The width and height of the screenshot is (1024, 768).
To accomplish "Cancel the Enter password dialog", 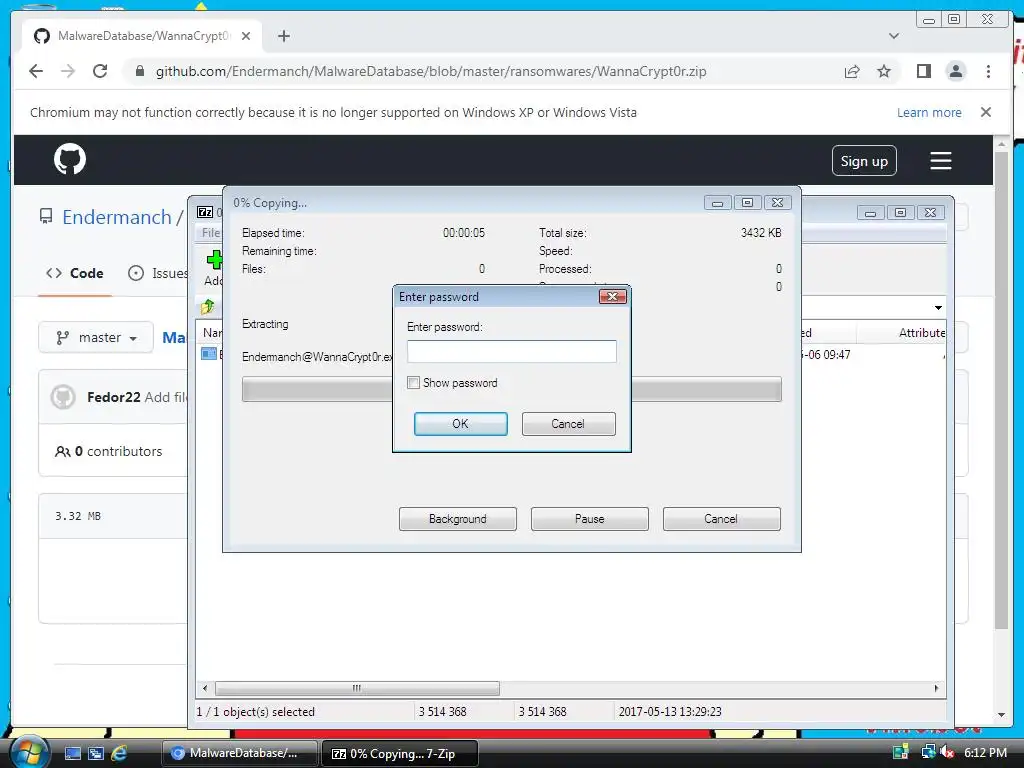I will pos(568,424).
